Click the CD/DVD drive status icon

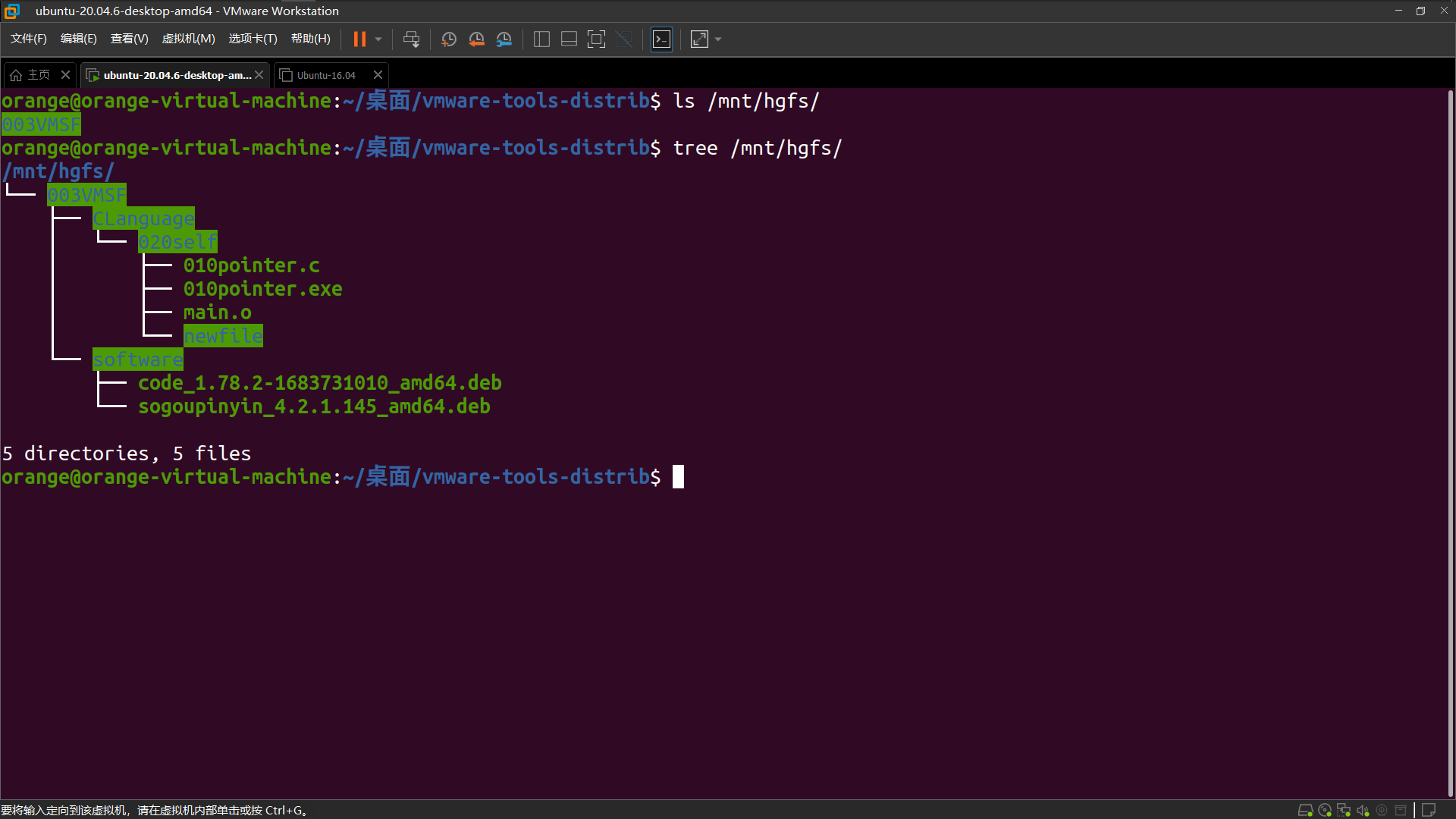point(1325,810)
